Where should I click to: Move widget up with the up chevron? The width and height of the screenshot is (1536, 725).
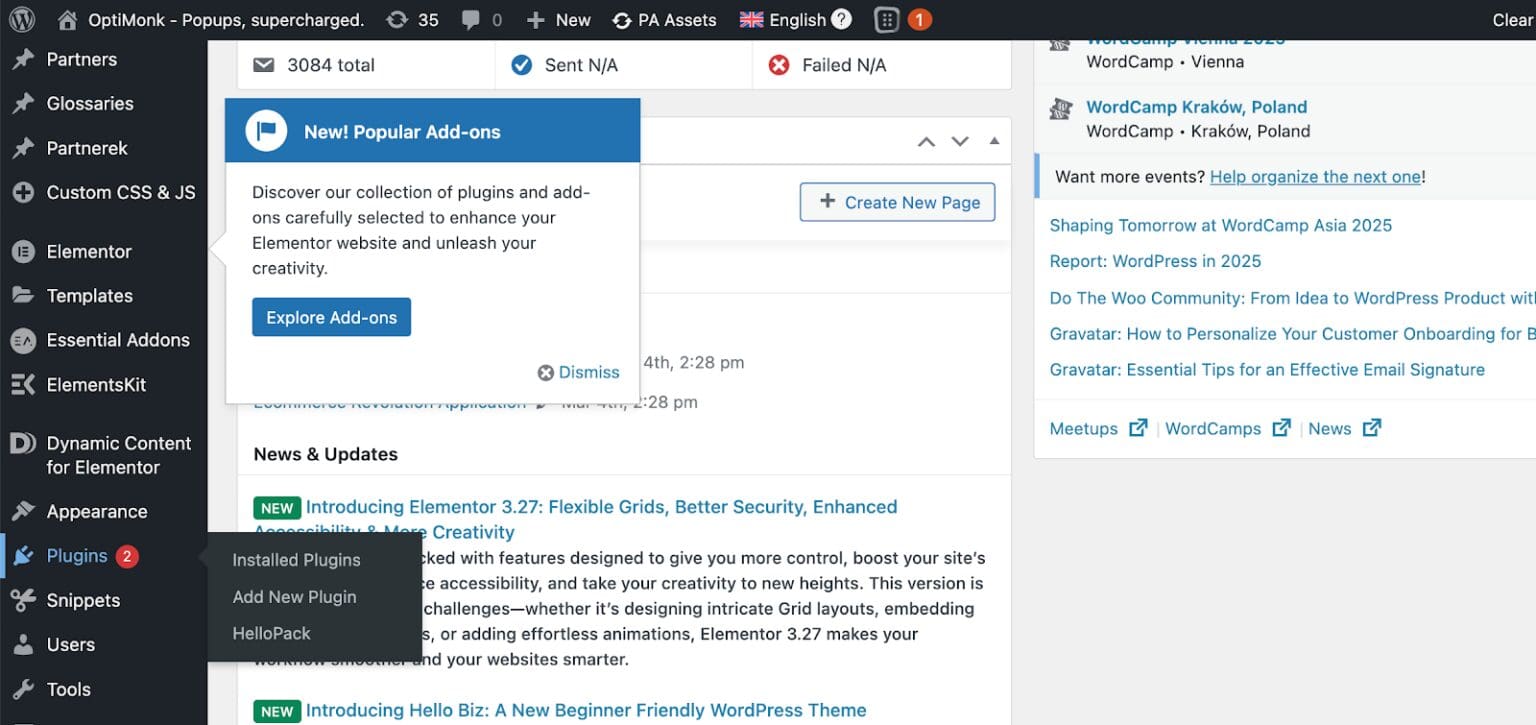pos(926,142)
